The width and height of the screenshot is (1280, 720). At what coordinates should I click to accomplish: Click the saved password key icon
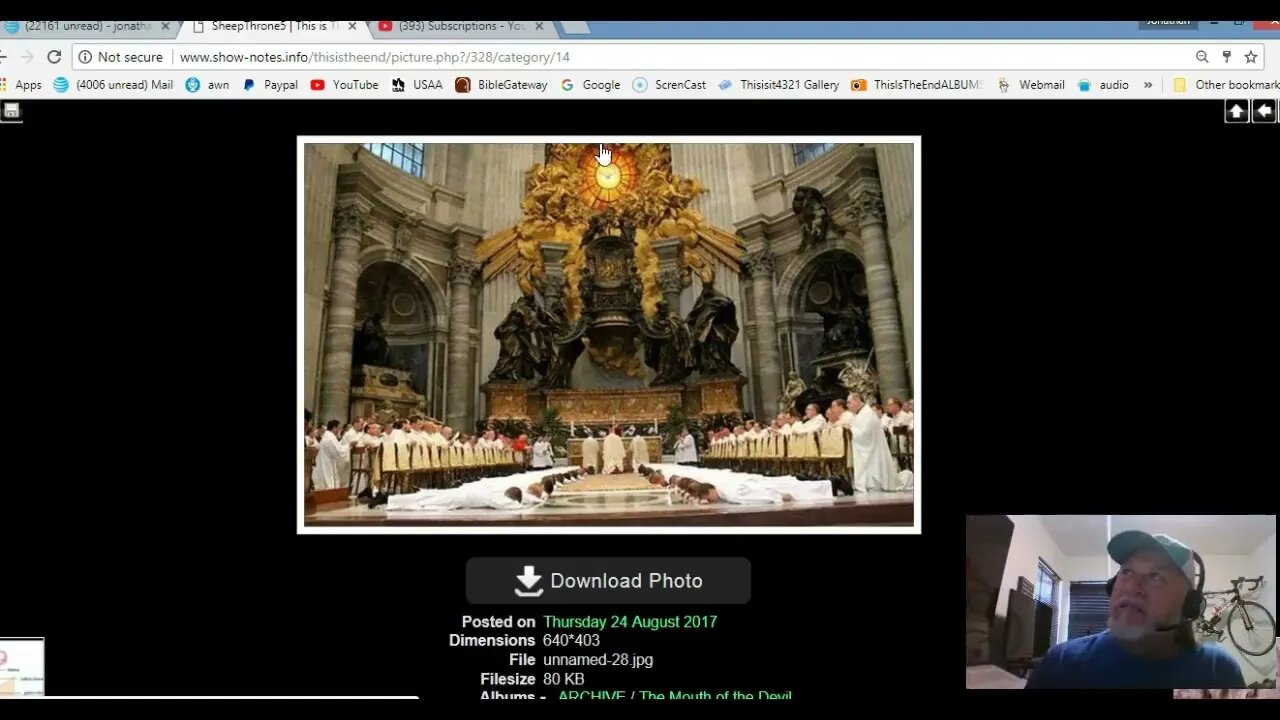1227,57
